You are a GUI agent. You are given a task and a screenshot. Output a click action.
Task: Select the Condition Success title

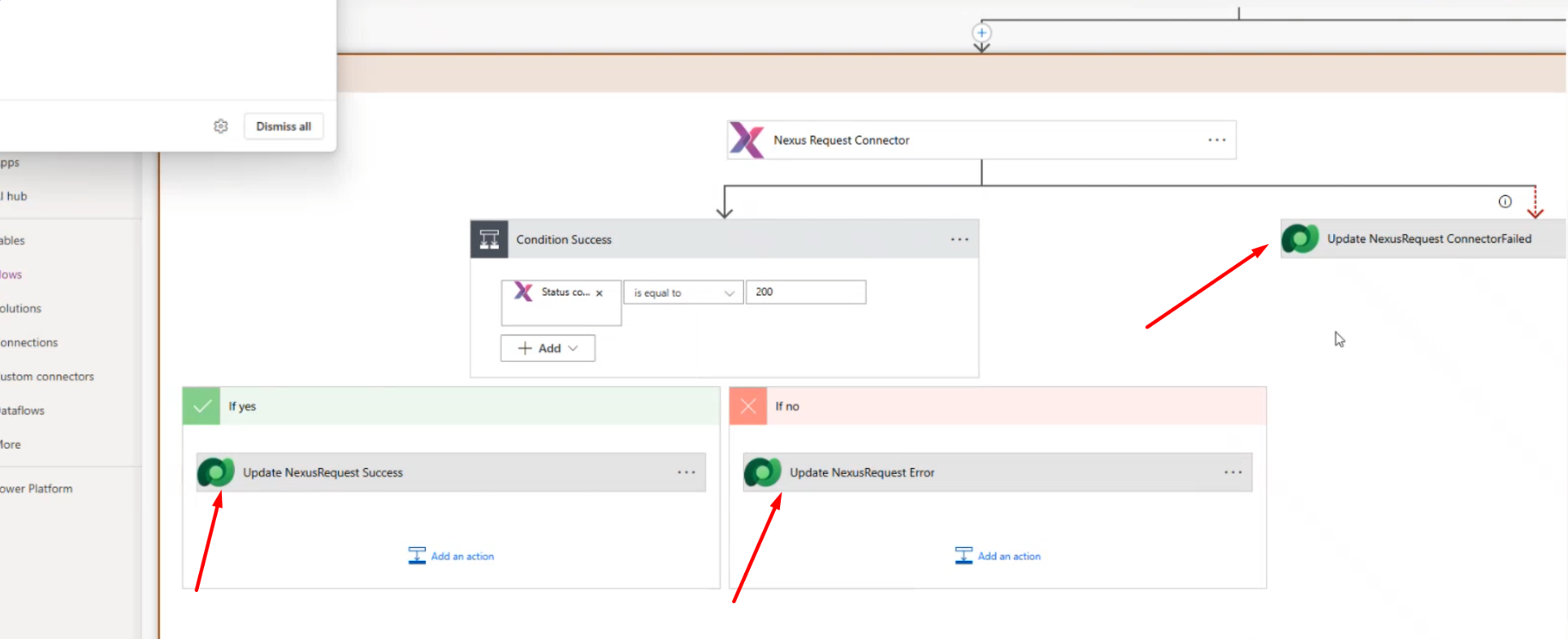pos(564,240)
